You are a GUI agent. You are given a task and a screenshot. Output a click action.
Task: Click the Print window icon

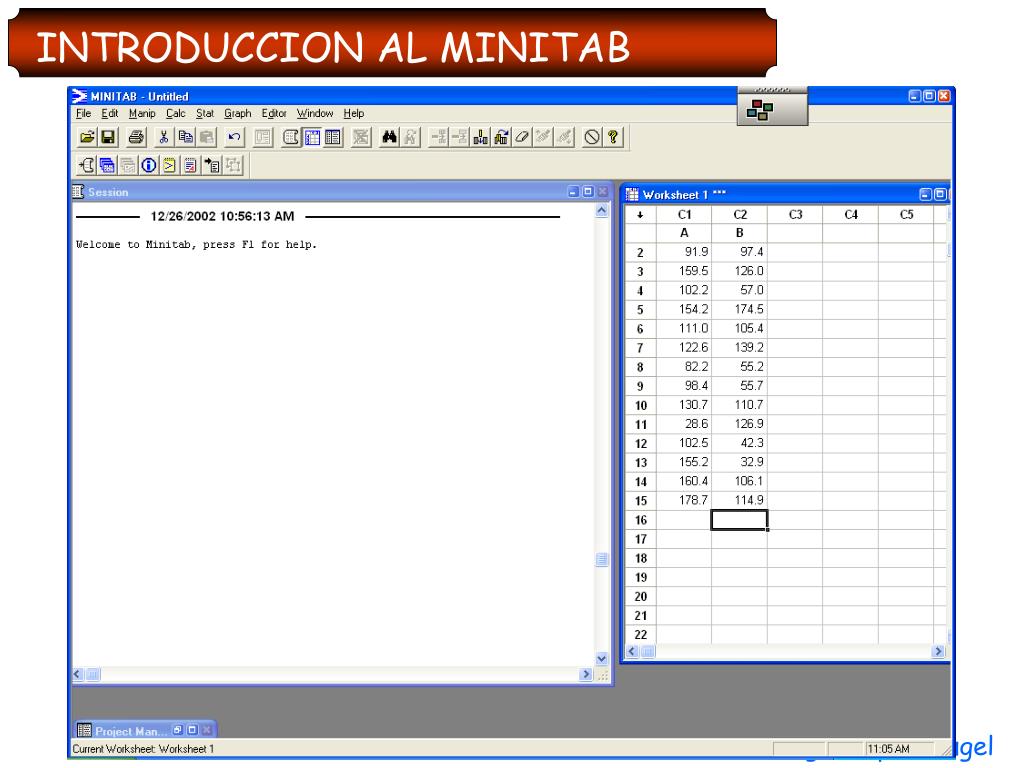pyautogui.click(x=136, y=137)
